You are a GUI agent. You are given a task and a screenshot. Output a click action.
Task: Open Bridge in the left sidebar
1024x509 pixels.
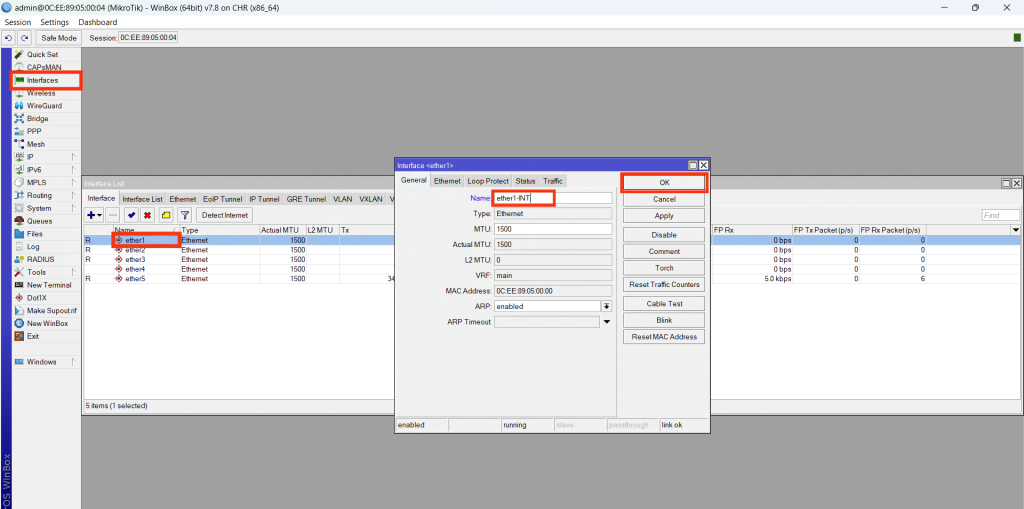tap(37, 118)
